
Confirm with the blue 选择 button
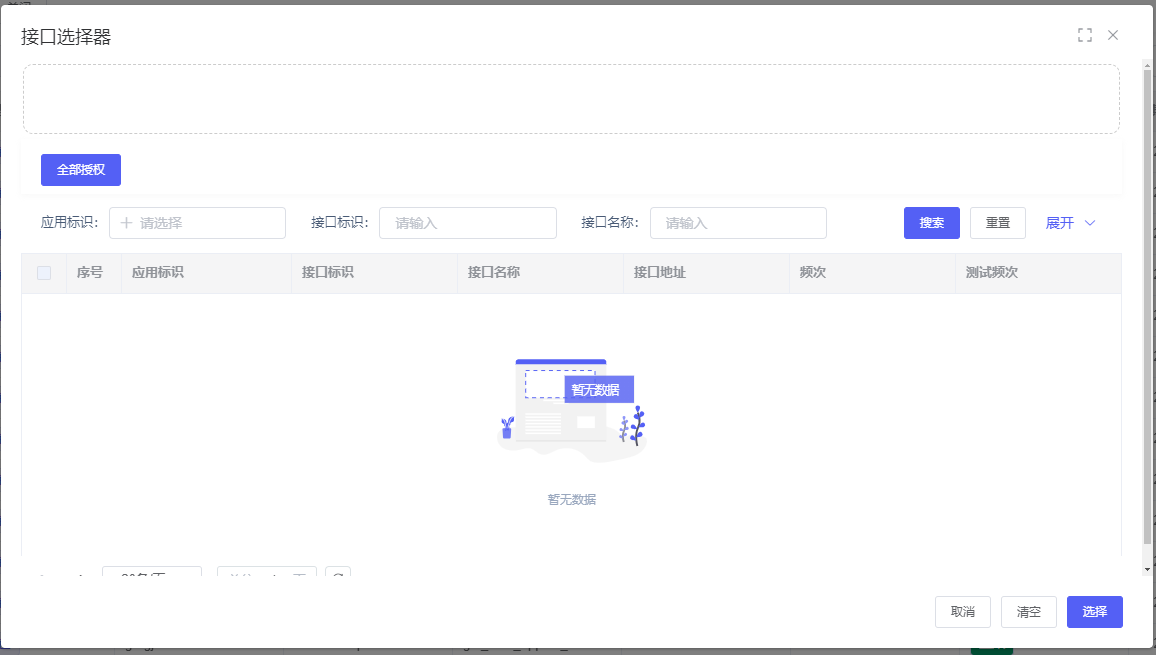point(1094,612)
